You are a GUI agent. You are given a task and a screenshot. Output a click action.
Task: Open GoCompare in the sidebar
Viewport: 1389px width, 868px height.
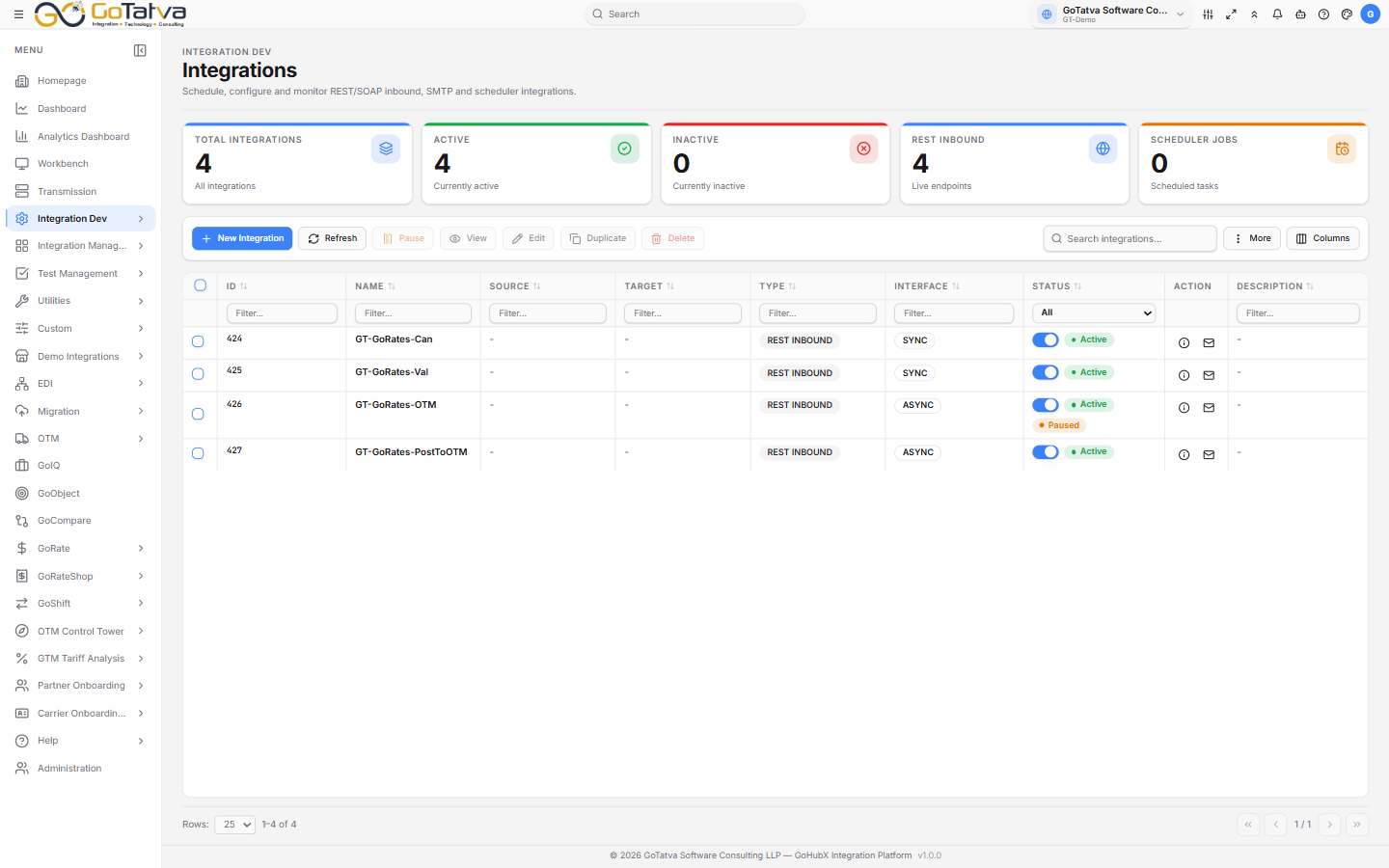[x=81, y=521]
